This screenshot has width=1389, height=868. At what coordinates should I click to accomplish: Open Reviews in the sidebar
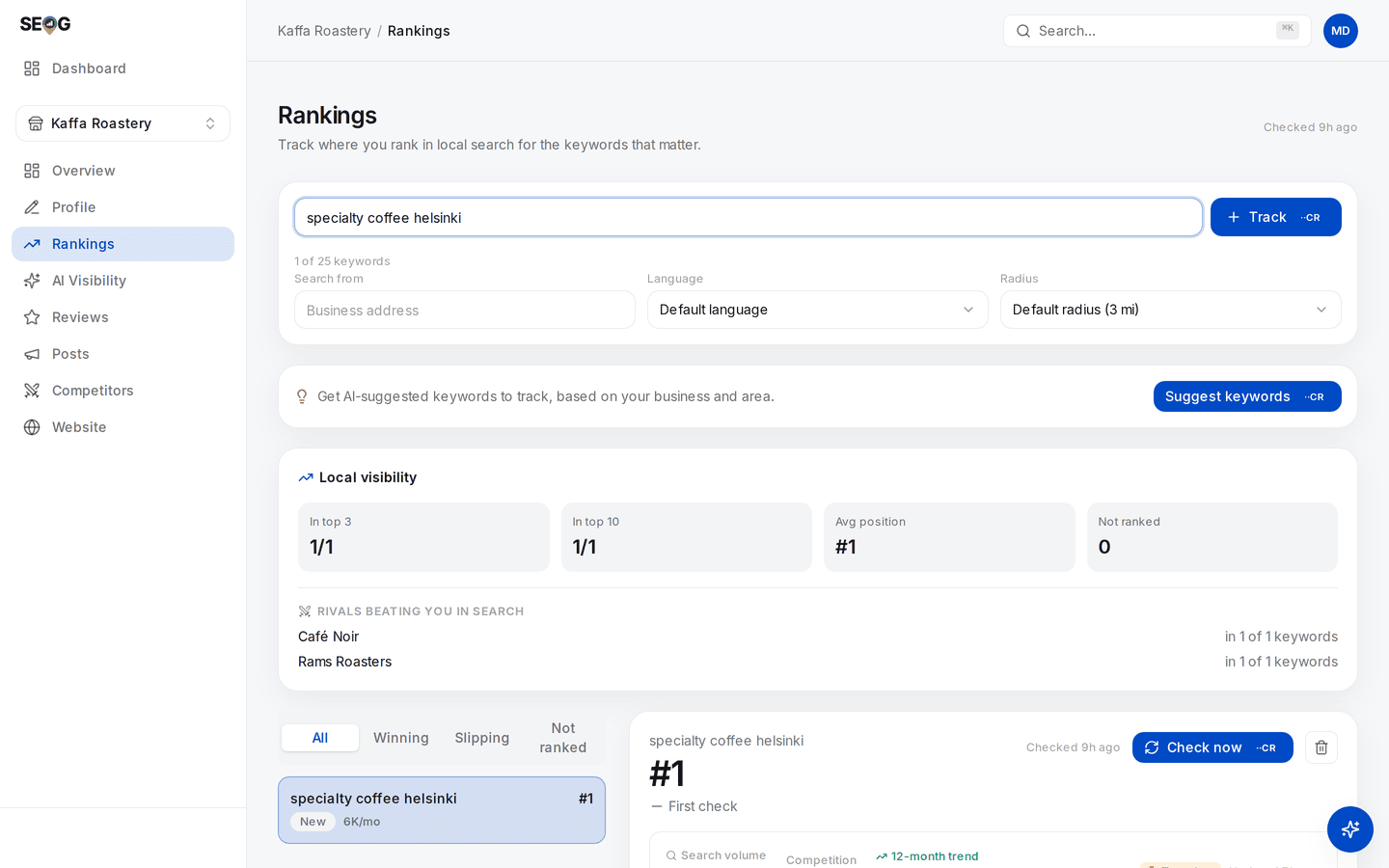pos(123,317)
